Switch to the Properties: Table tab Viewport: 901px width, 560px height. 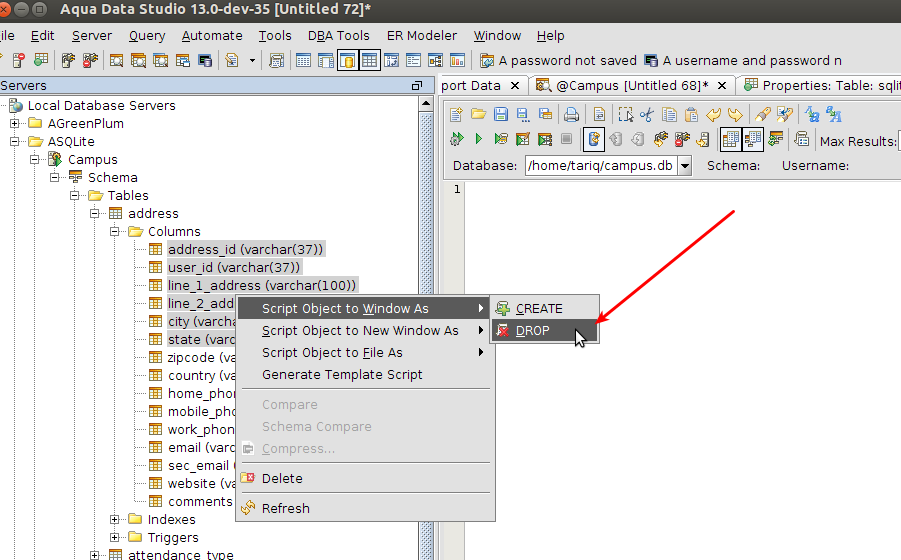[x=822, y=86]
